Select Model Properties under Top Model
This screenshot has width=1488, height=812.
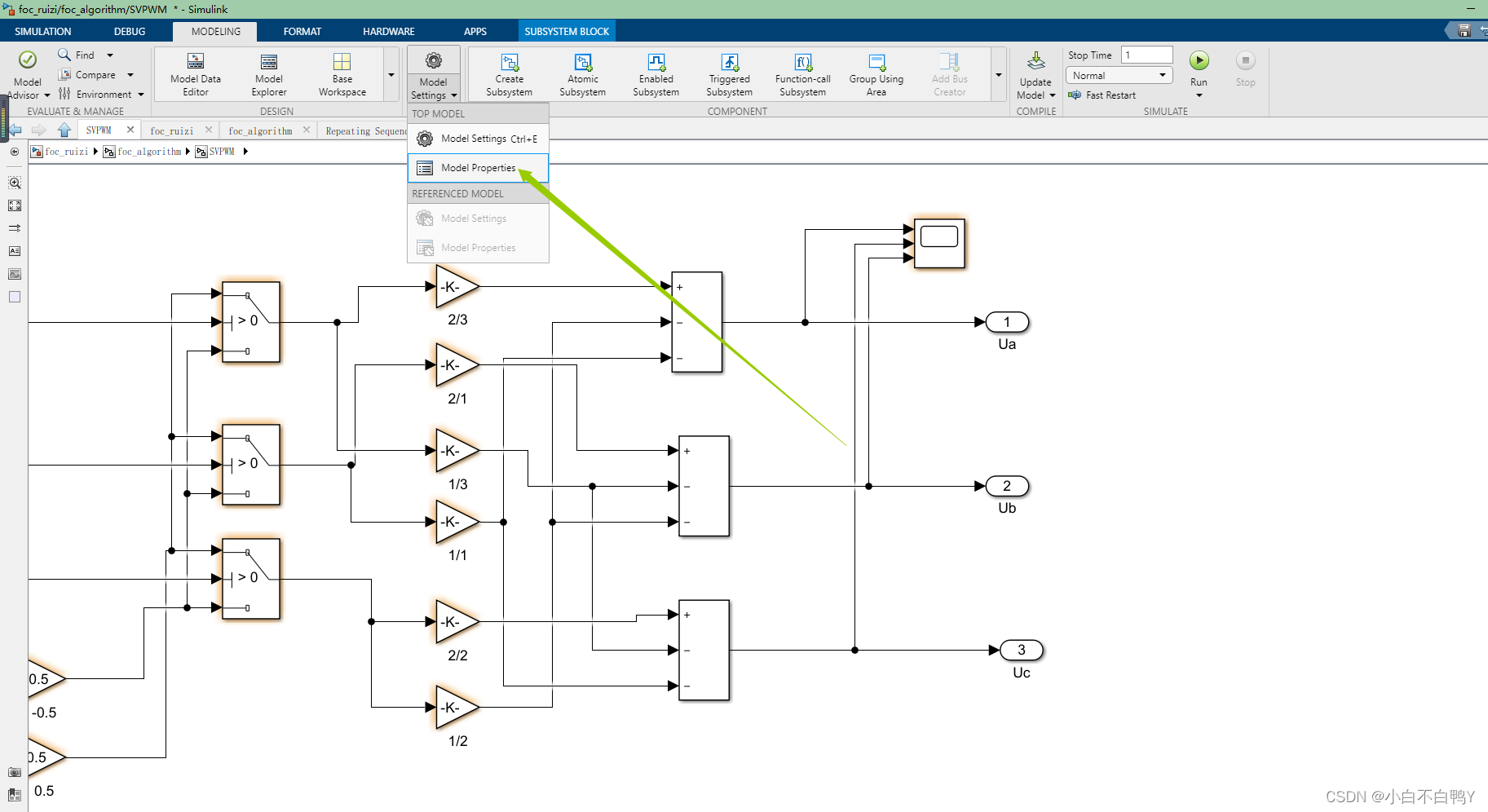point(478,168)
